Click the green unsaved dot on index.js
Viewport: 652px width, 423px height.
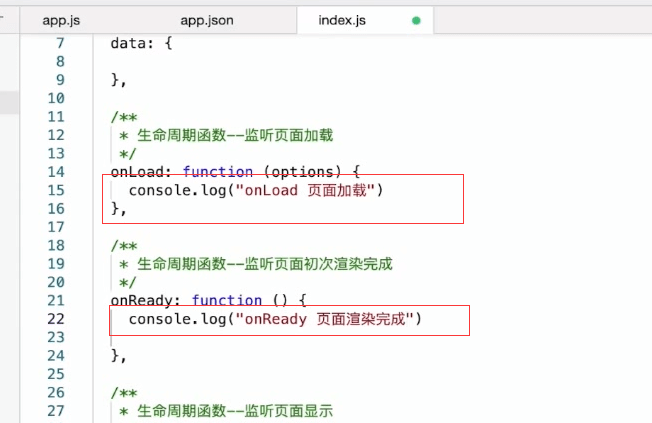[x=416, y=20]
